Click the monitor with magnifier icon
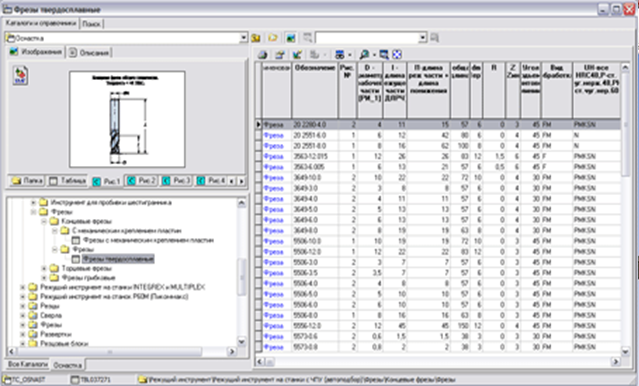The height and width of the screenshot is (386, 639). (x=384, y=54)
